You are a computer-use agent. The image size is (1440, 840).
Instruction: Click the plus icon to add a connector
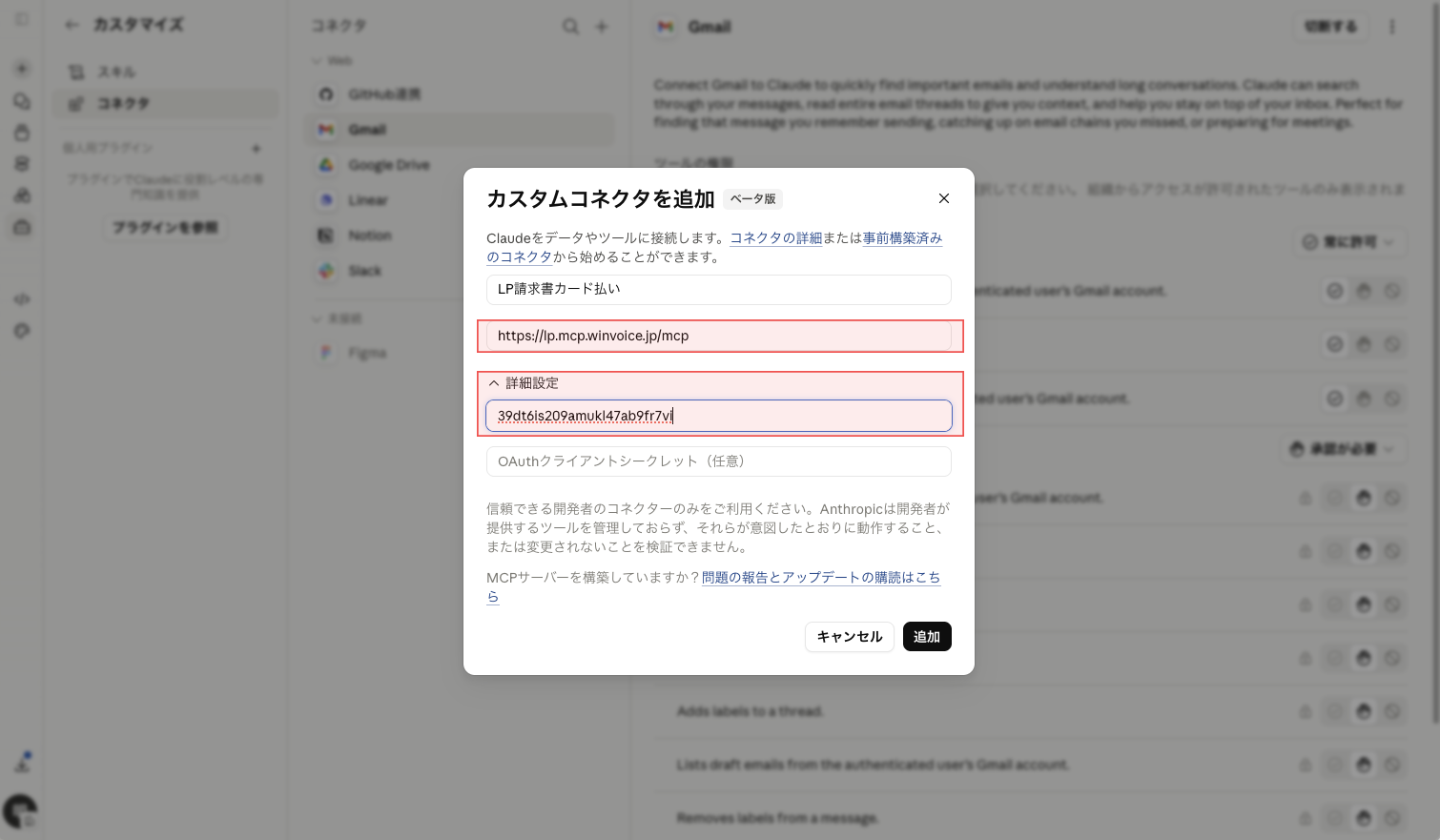[x=602, y=27]
